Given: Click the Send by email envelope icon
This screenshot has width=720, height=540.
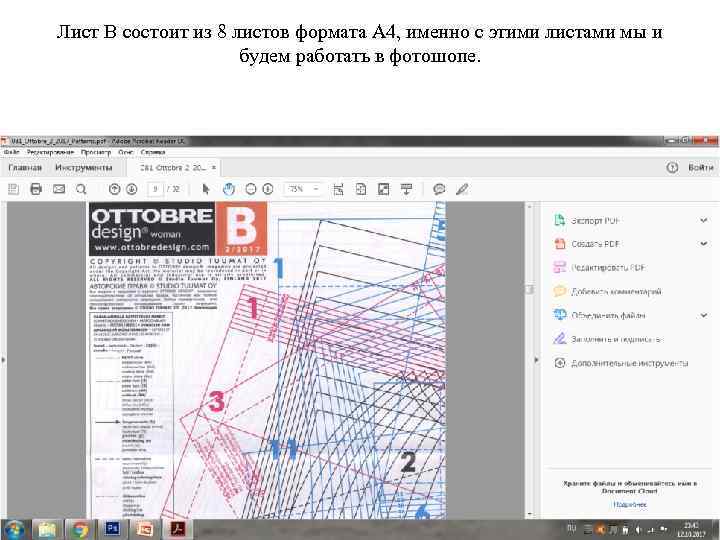Looking at the screenshot, I should 59,189.
